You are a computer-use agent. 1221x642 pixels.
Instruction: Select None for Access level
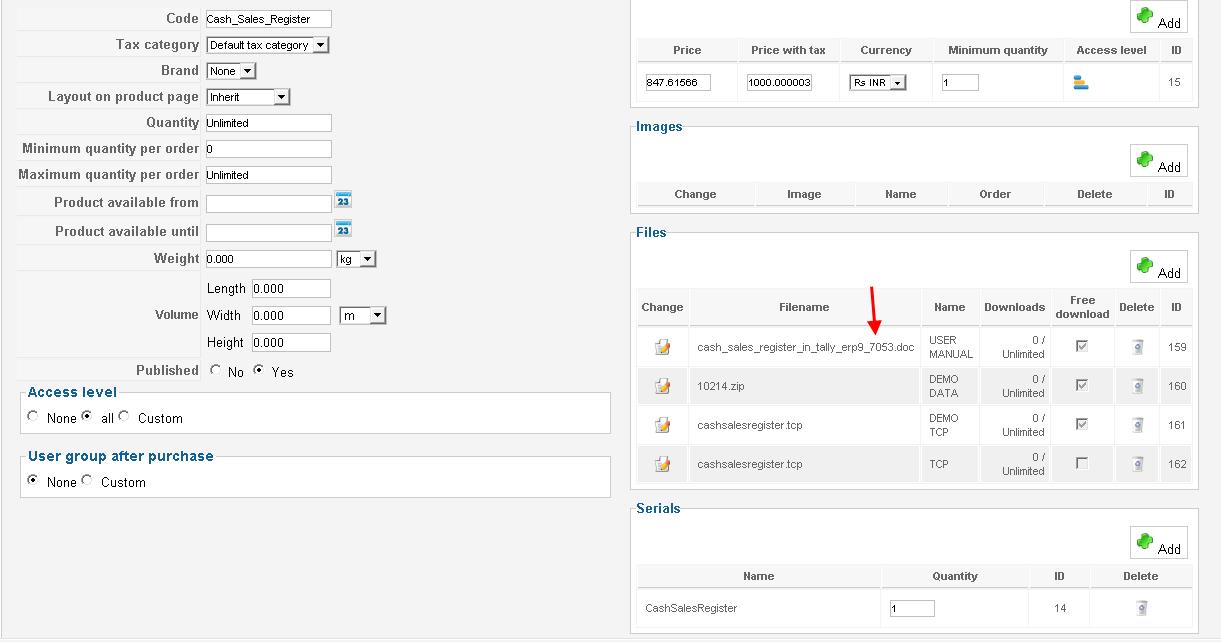(x=34, y=416)
